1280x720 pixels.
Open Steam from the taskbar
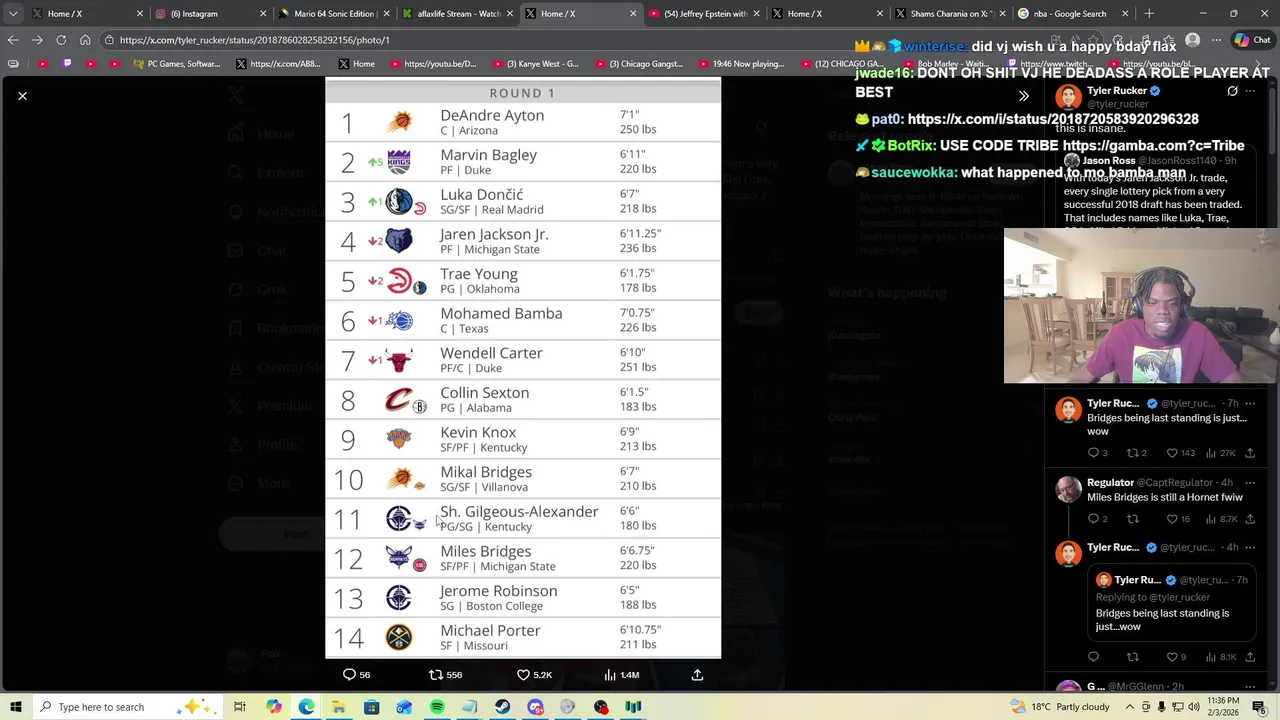tap(502, 707)
